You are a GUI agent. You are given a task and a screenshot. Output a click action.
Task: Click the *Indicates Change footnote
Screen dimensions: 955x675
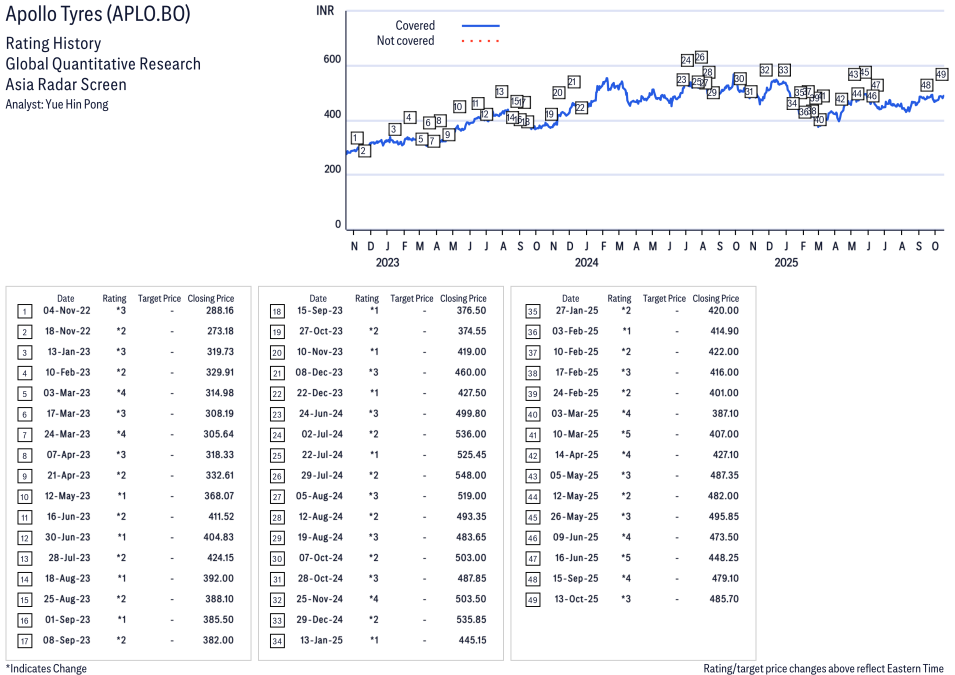pyautogui.click(x=46, y=668)
